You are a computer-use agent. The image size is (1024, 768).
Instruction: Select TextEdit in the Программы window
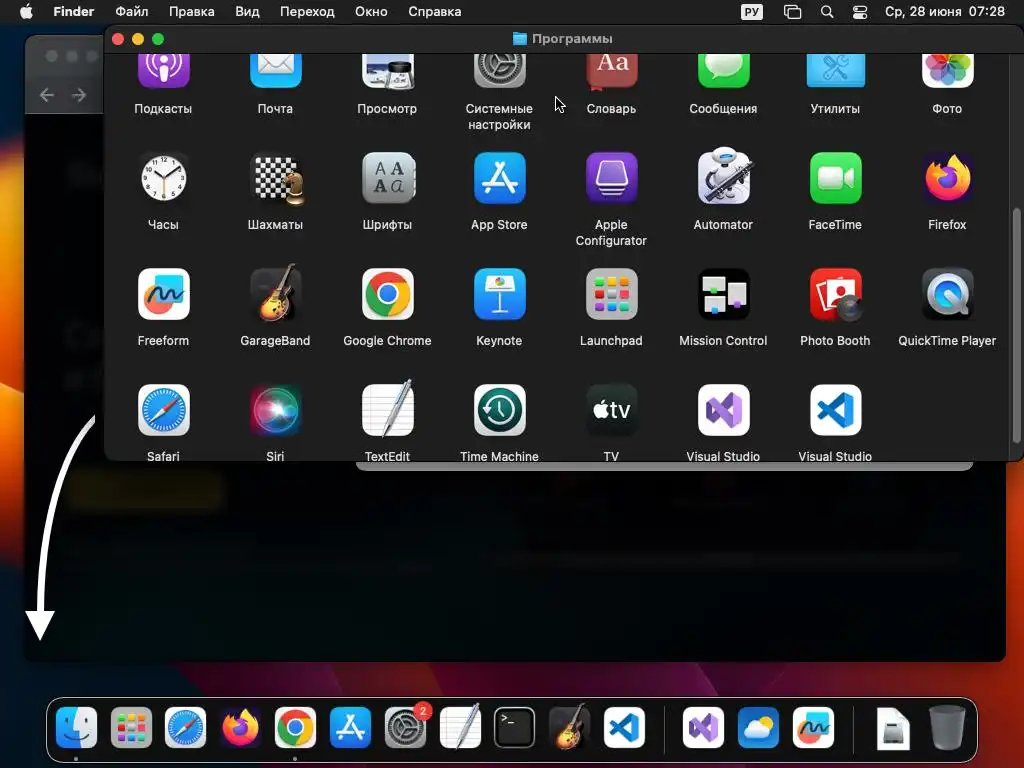pyautogui.click(x=387, y=409)
